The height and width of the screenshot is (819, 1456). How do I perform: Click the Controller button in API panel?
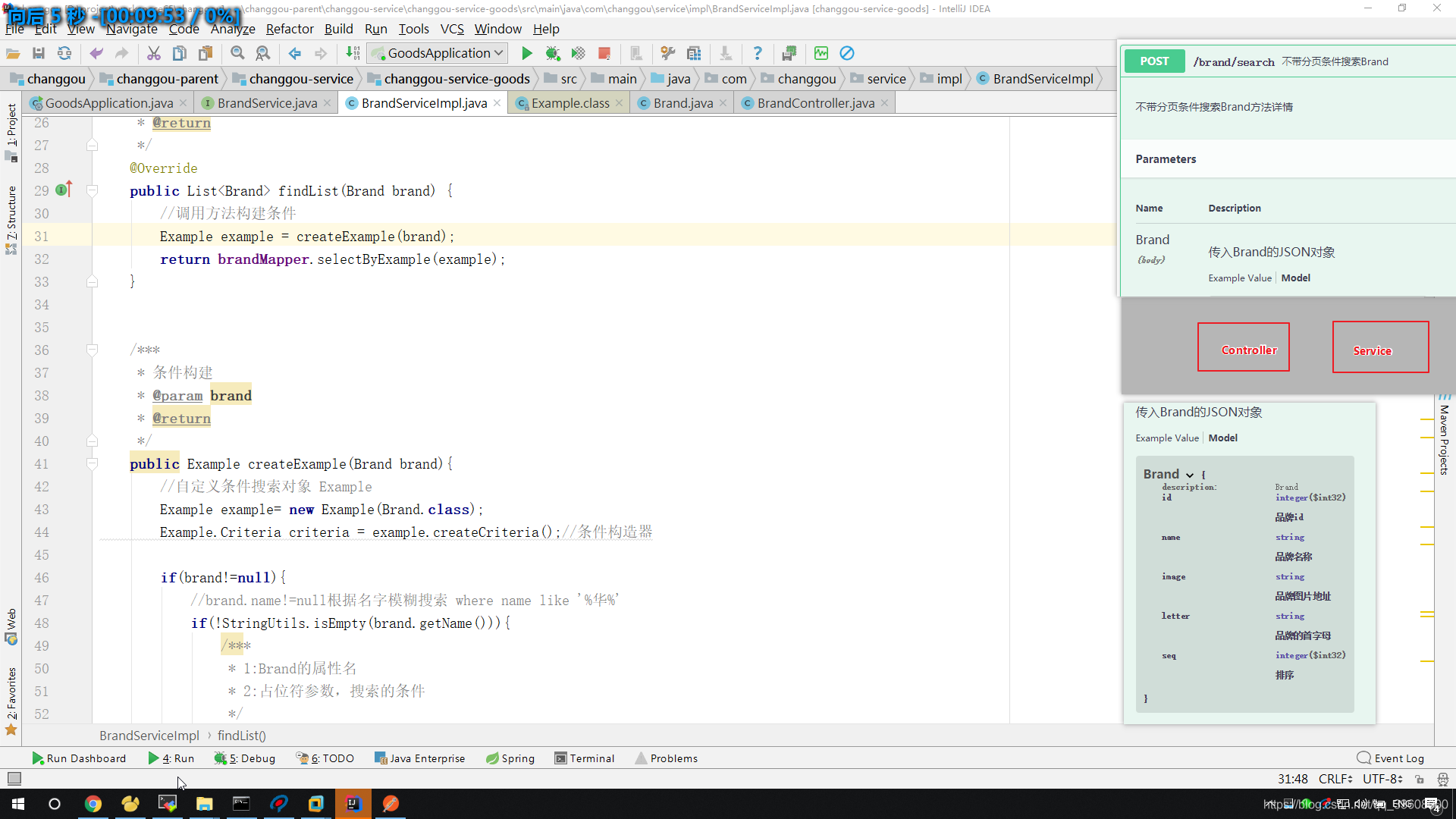click(1250, 350)
